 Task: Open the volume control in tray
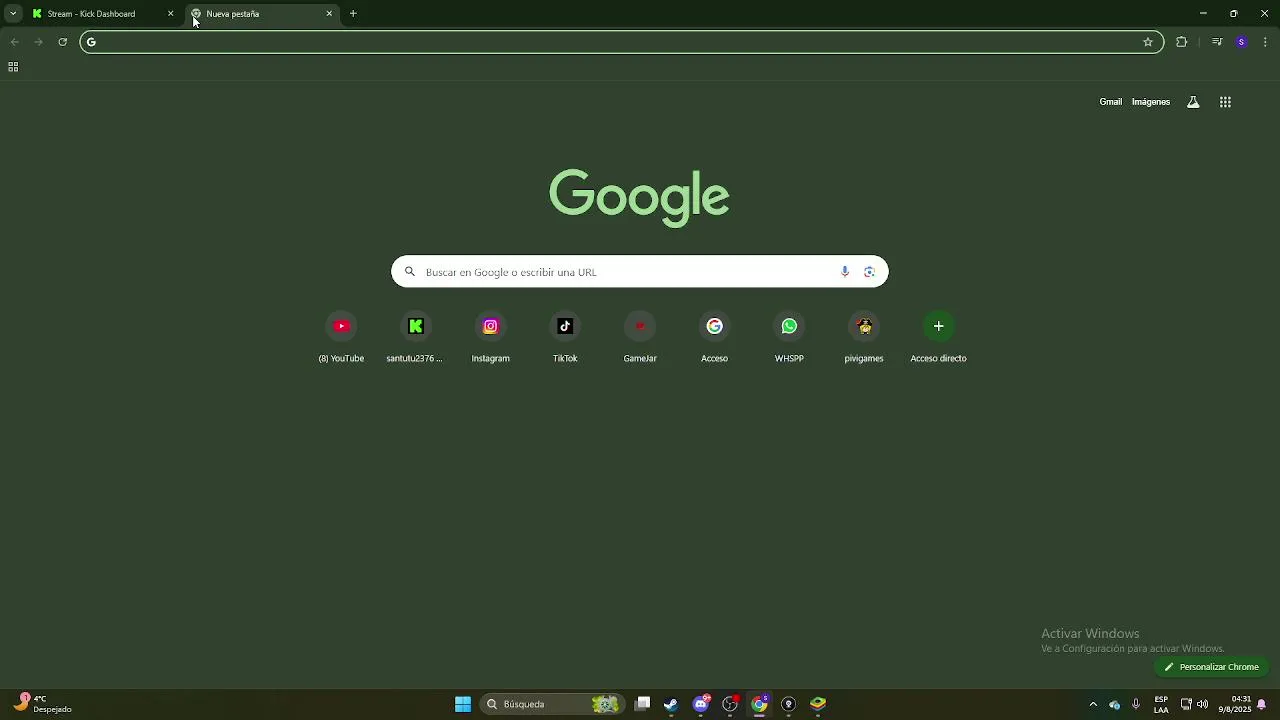point(1202,704)
